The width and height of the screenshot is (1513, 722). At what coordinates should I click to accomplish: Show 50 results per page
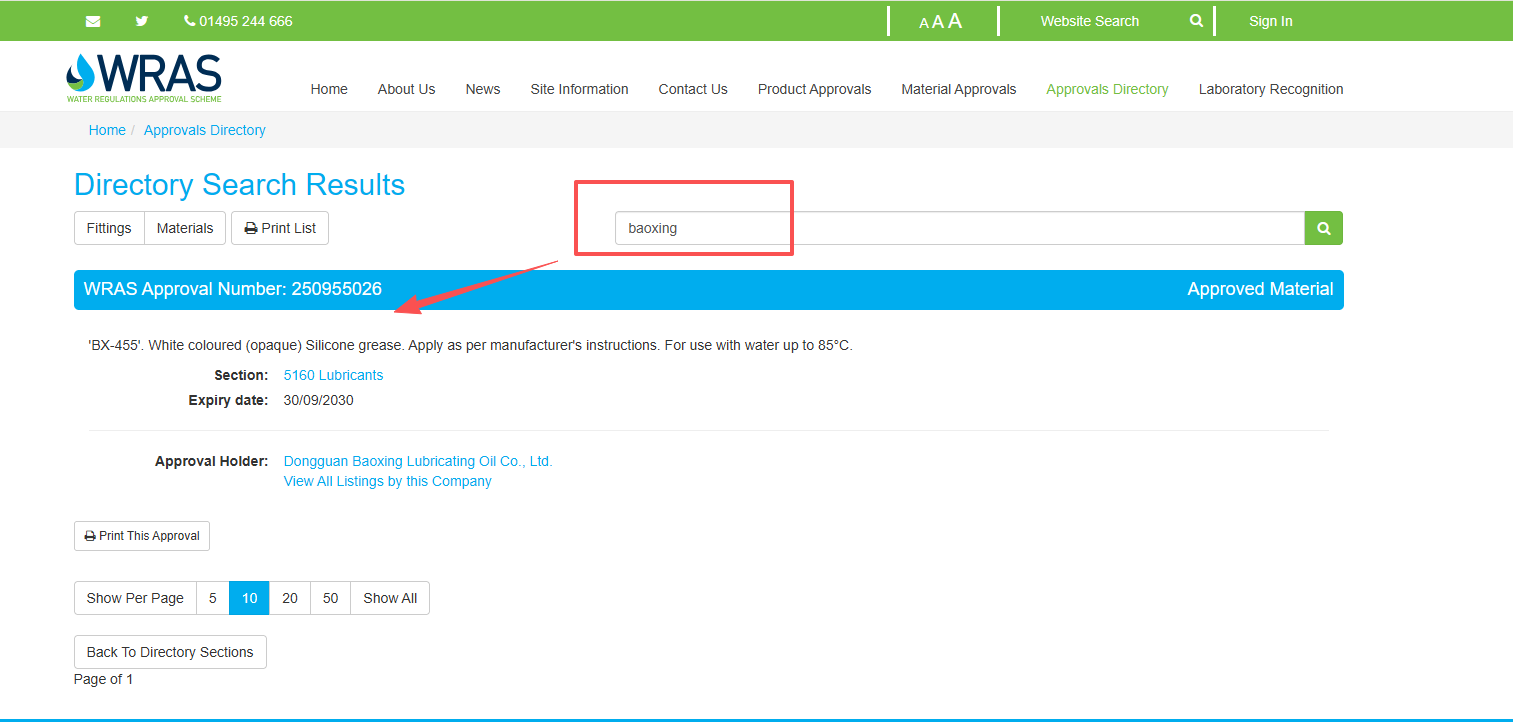click(330, 598)
